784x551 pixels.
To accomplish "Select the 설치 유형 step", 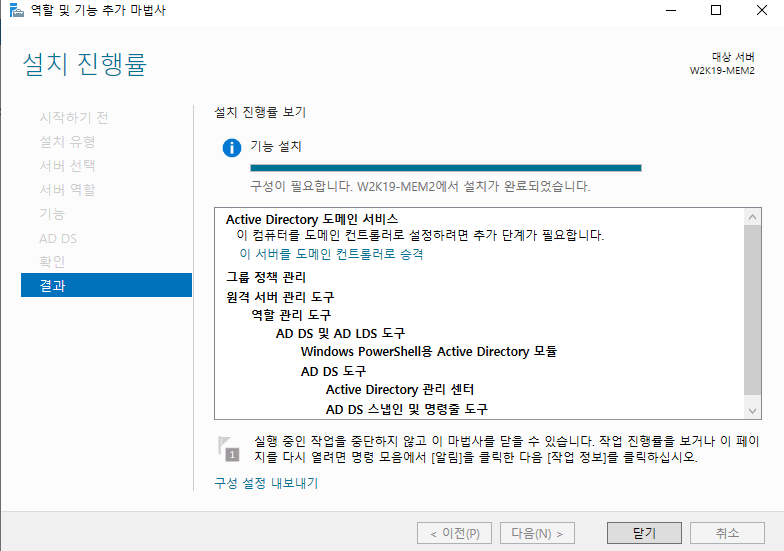I will pos(67,142).
